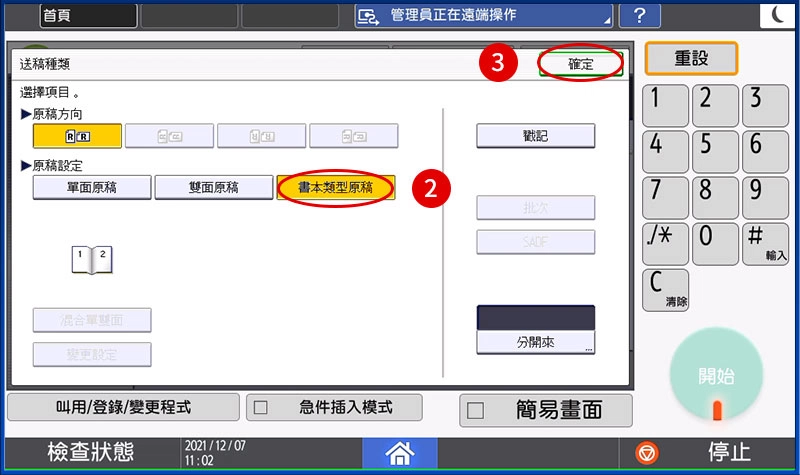
Task: Tap keypad number 6
Action: click(x=765, y=152)
